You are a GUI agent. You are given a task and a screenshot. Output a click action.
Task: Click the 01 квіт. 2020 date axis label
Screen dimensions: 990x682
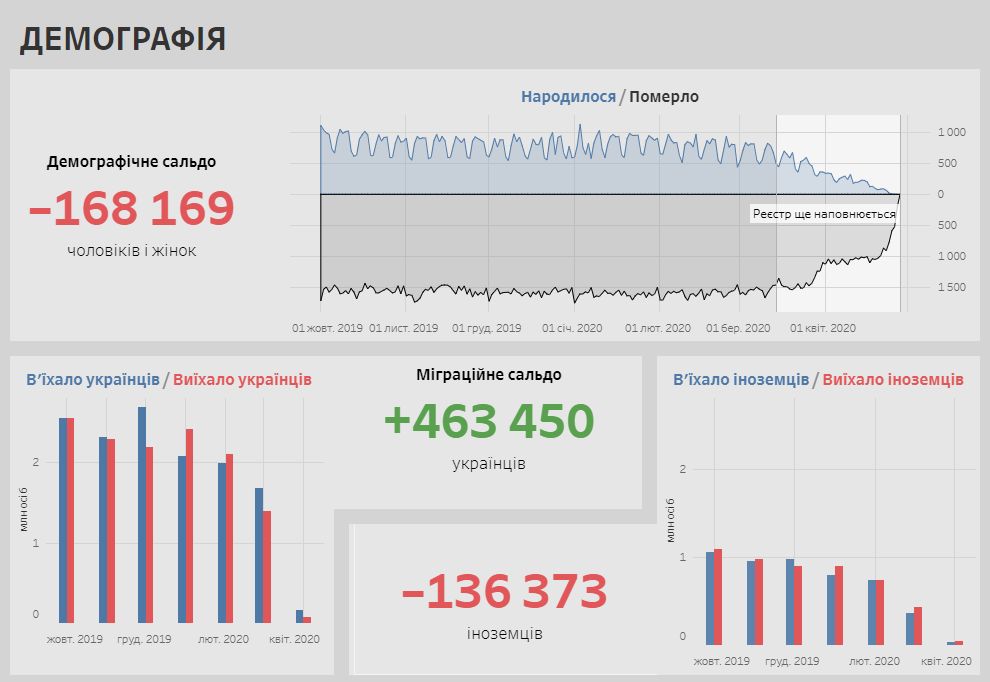click(x=823, y=328)
